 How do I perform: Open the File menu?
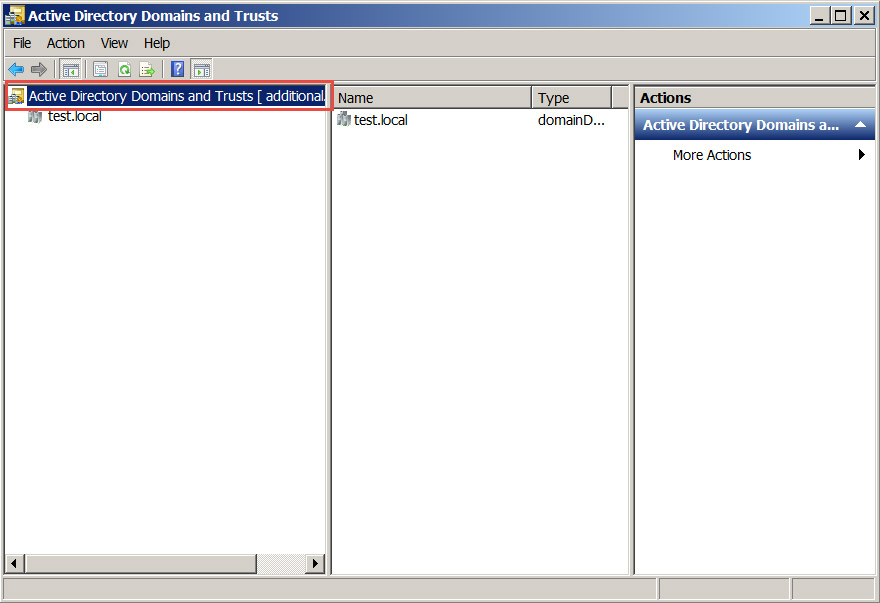pos(22,43)
